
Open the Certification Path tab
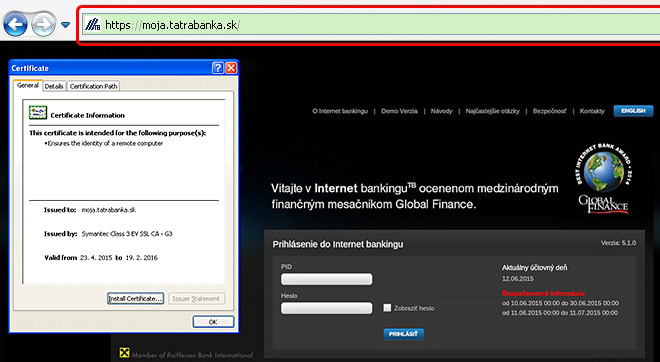(93, 86)
